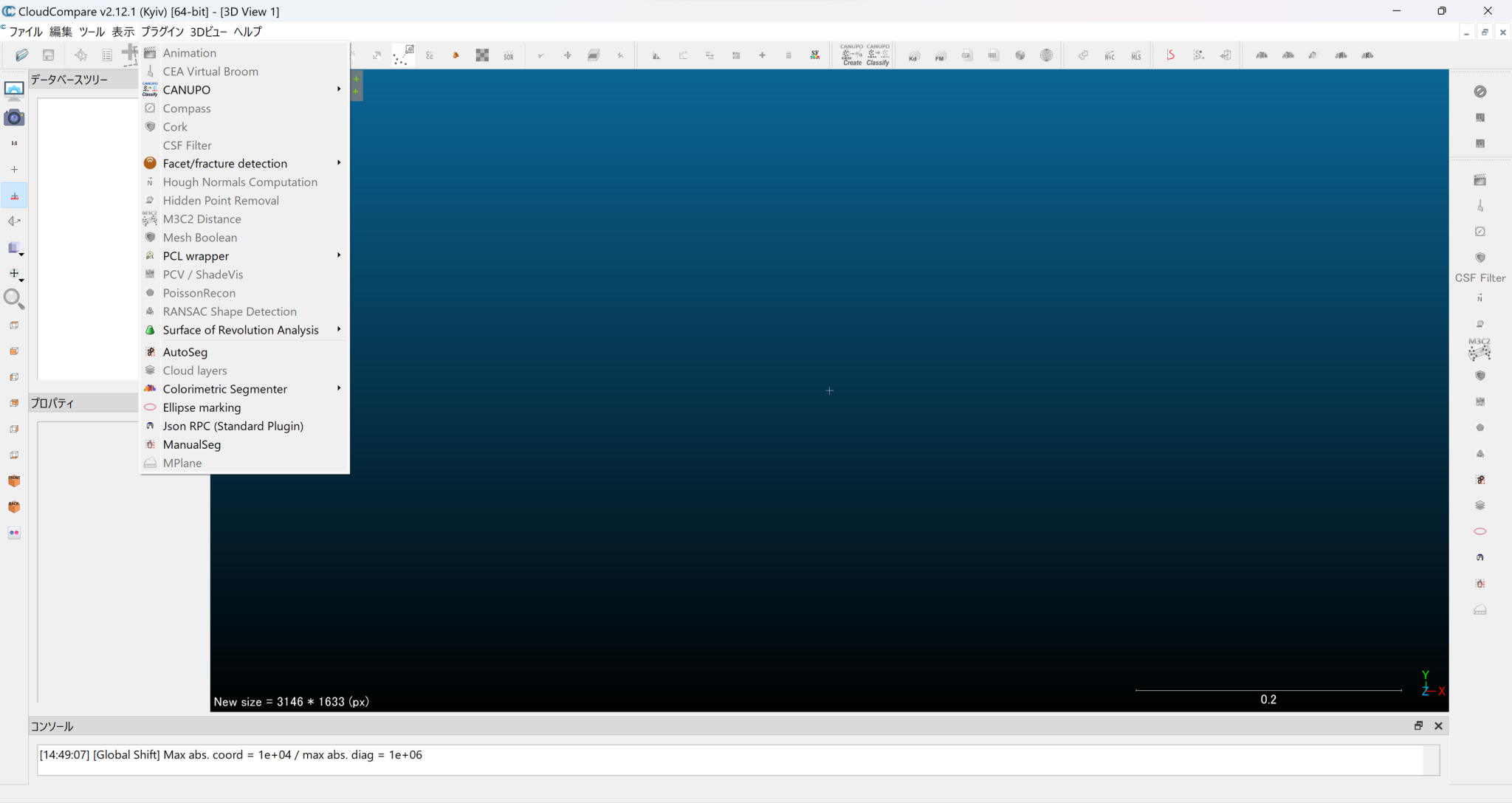1512x803 pixels.
Task: Toggle the auto pivot rotation center icon
Action: tap(14, 196)
